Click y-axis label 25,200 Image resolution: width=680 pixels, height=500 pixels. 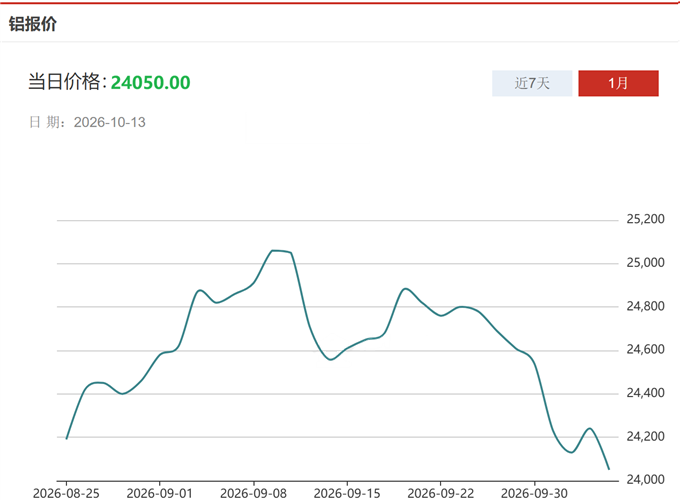point(645,219)
